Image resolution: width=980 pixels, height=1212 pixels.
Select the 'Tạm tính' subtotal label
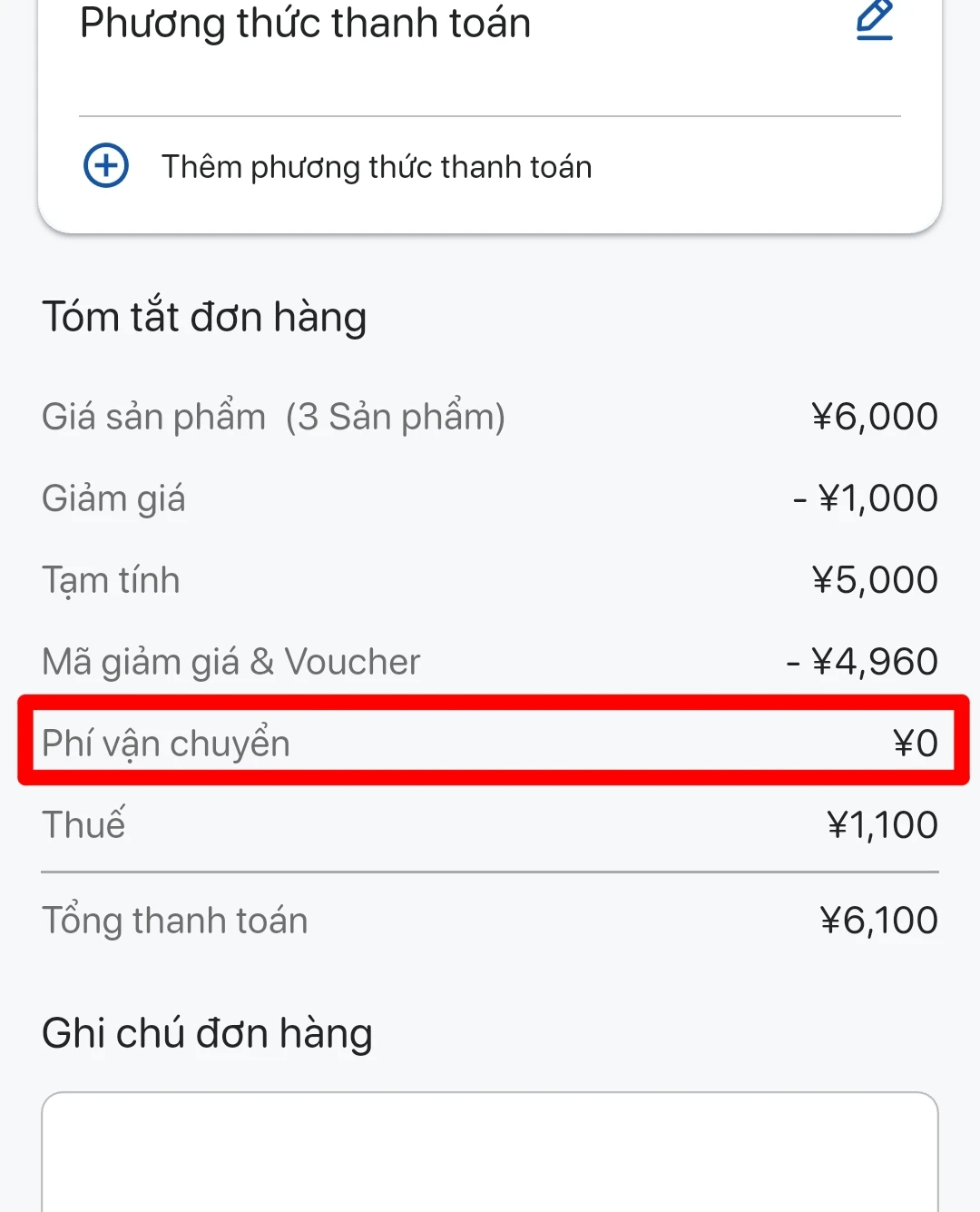(x=111, y=580)
